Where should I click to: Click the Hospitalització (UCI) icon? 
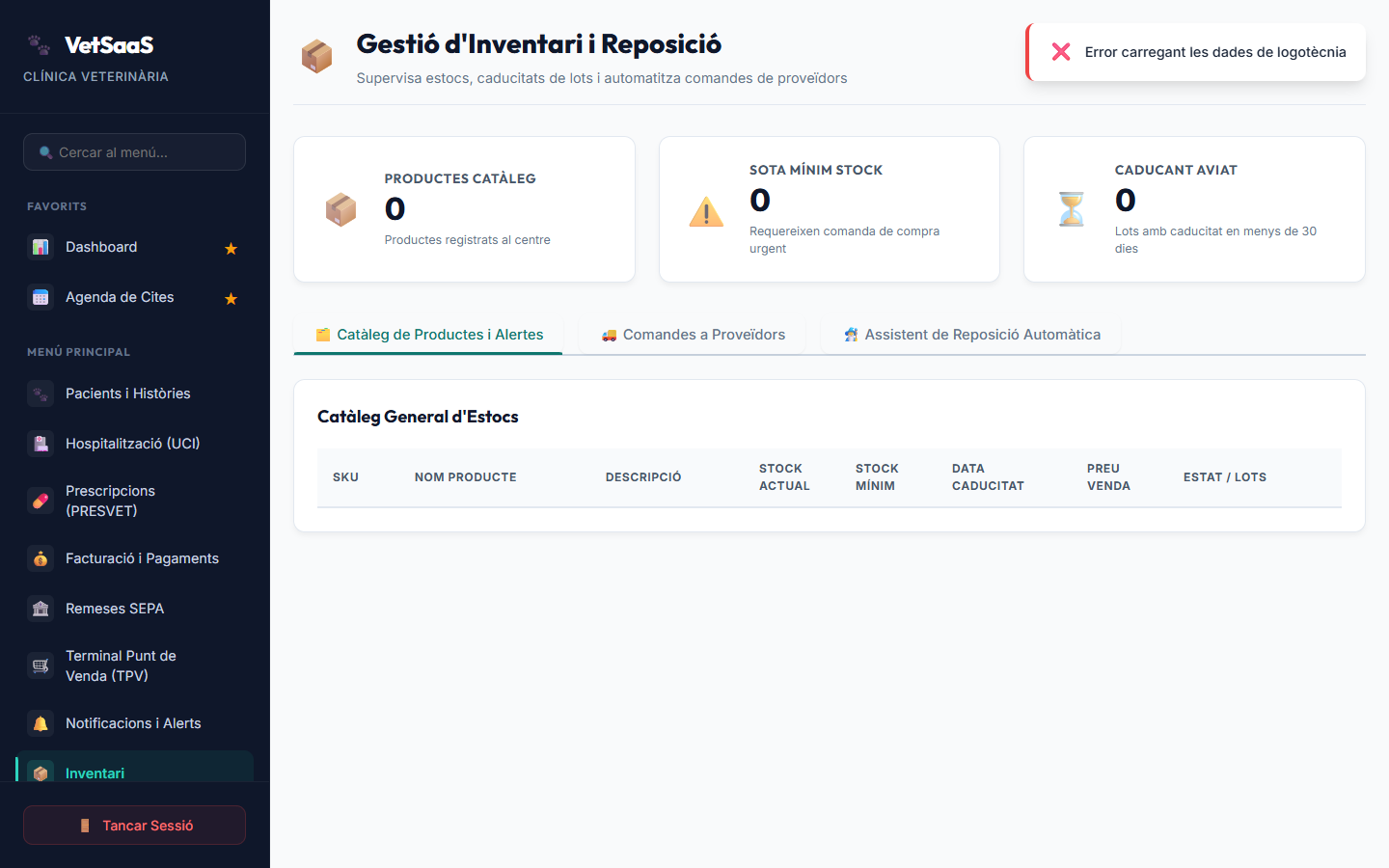point(41,445)
